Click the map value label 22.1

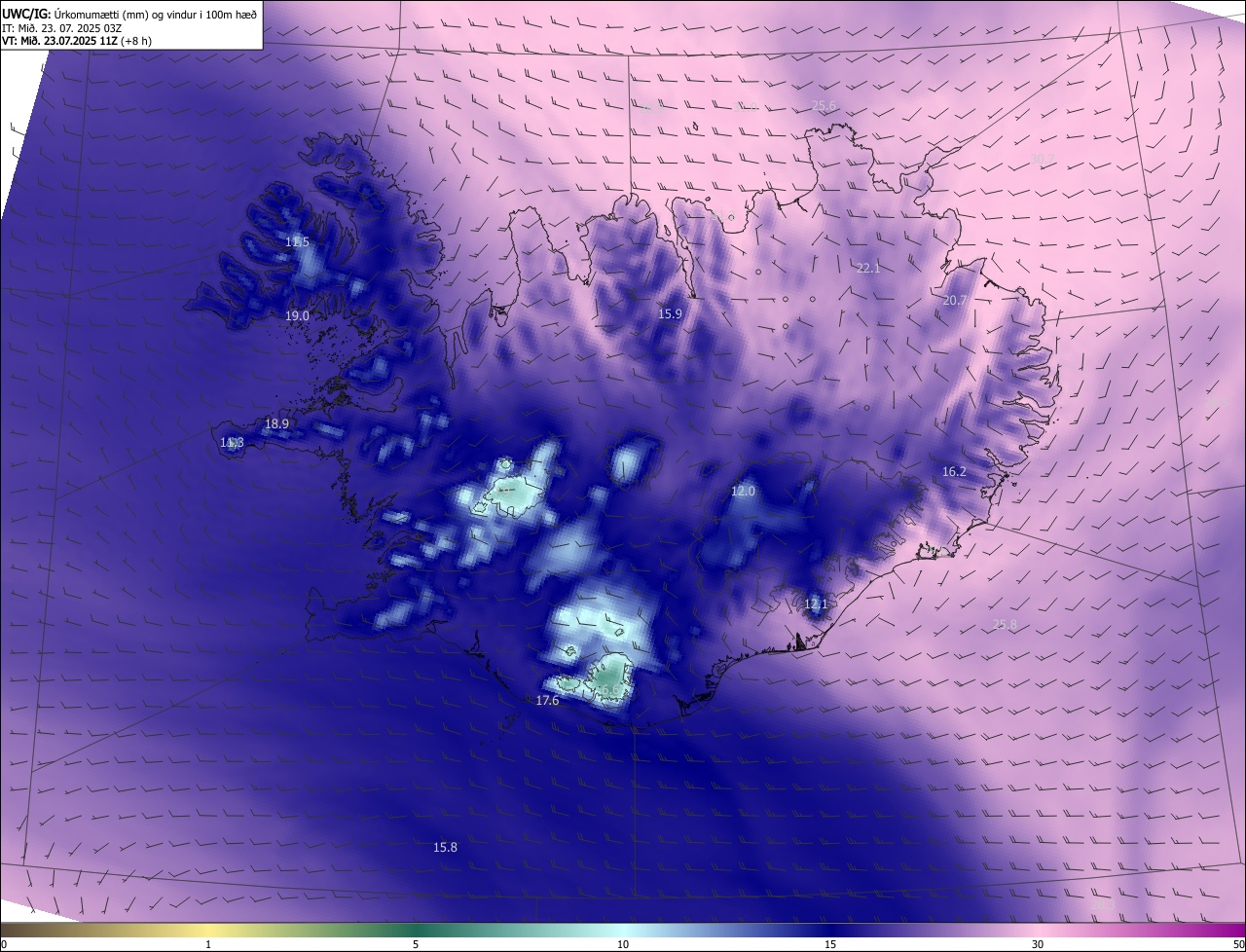click(867, 268)
